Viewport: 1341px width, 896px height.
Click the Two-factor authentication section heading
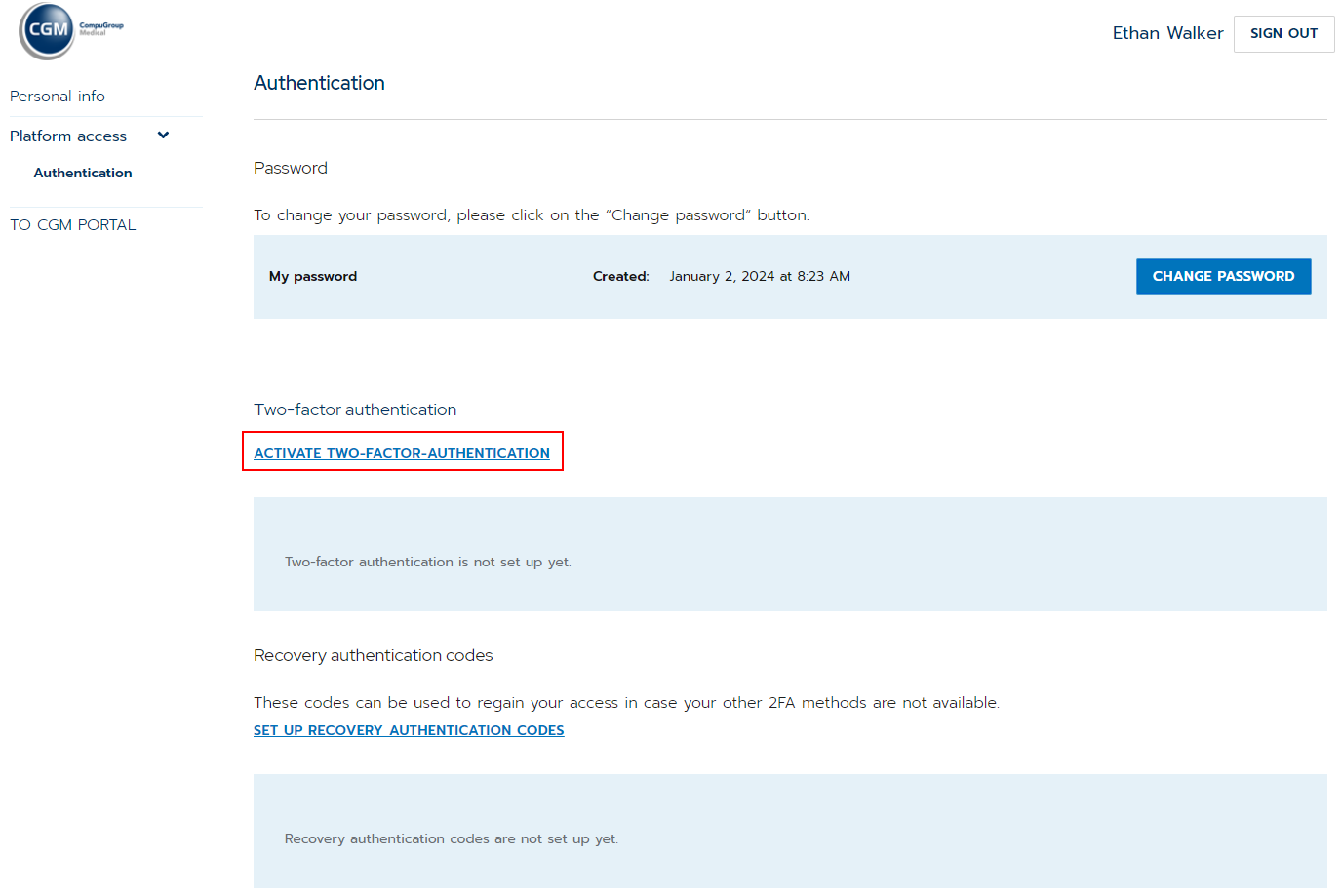pyautogui.click(x=354, y=409)
